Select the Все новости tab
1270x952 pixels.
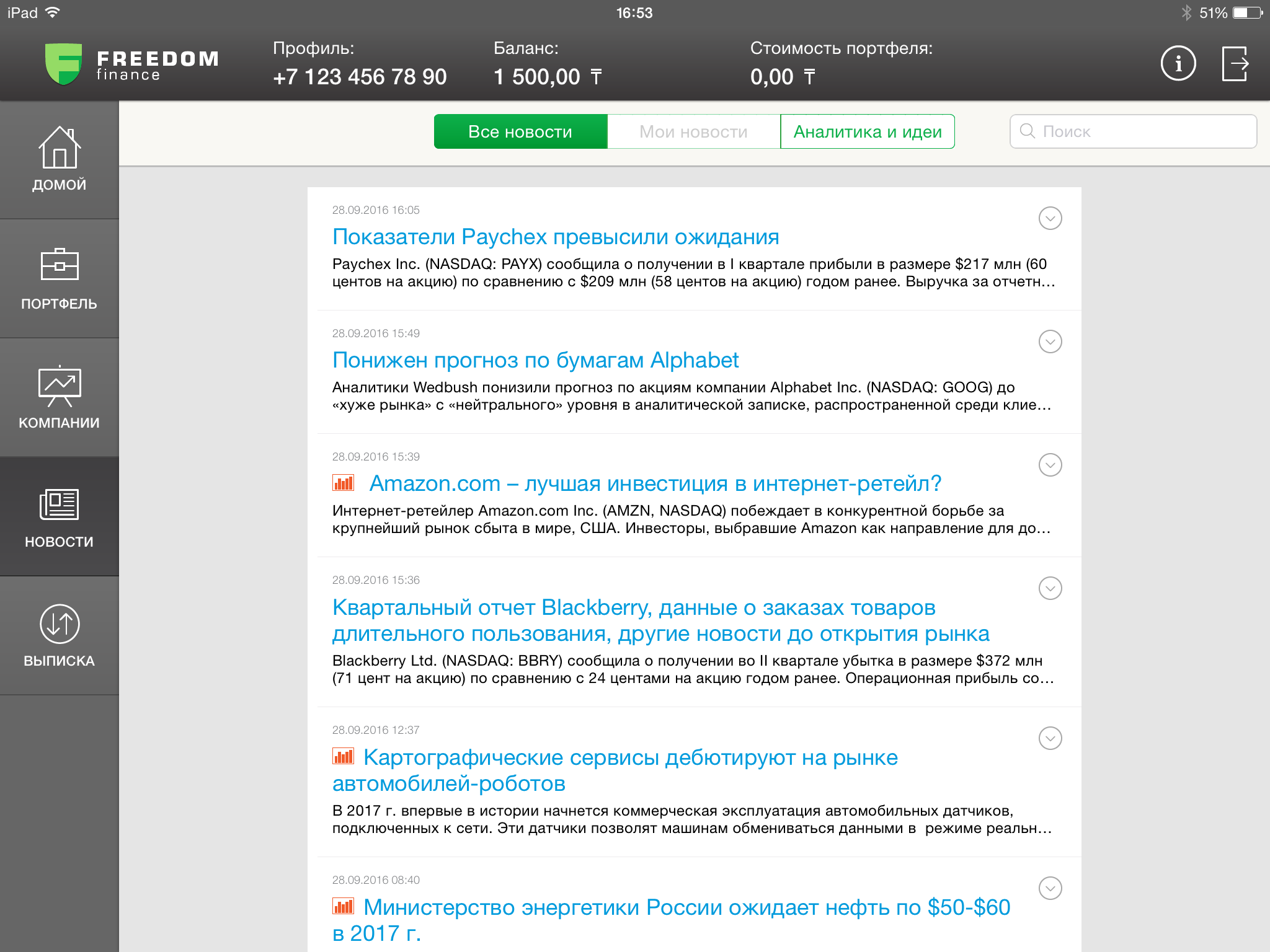[520, 131]
